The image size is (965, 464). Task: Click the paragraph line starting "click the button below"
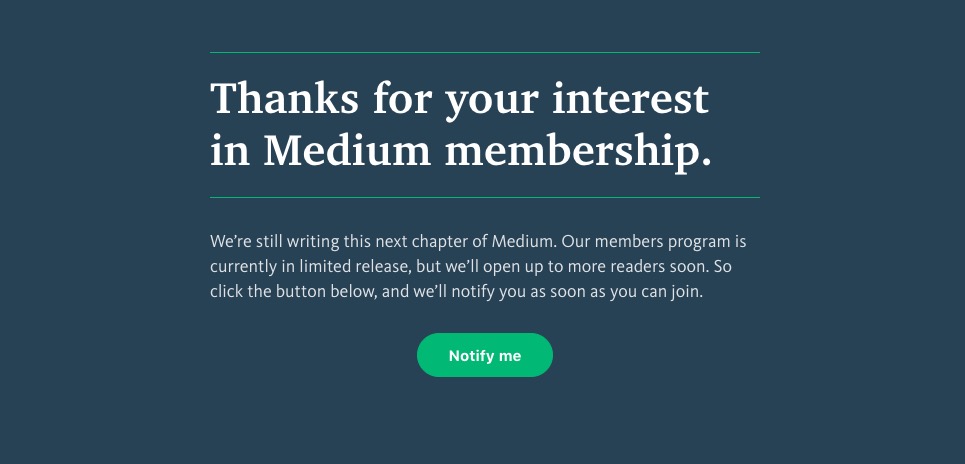coord(457,293)
